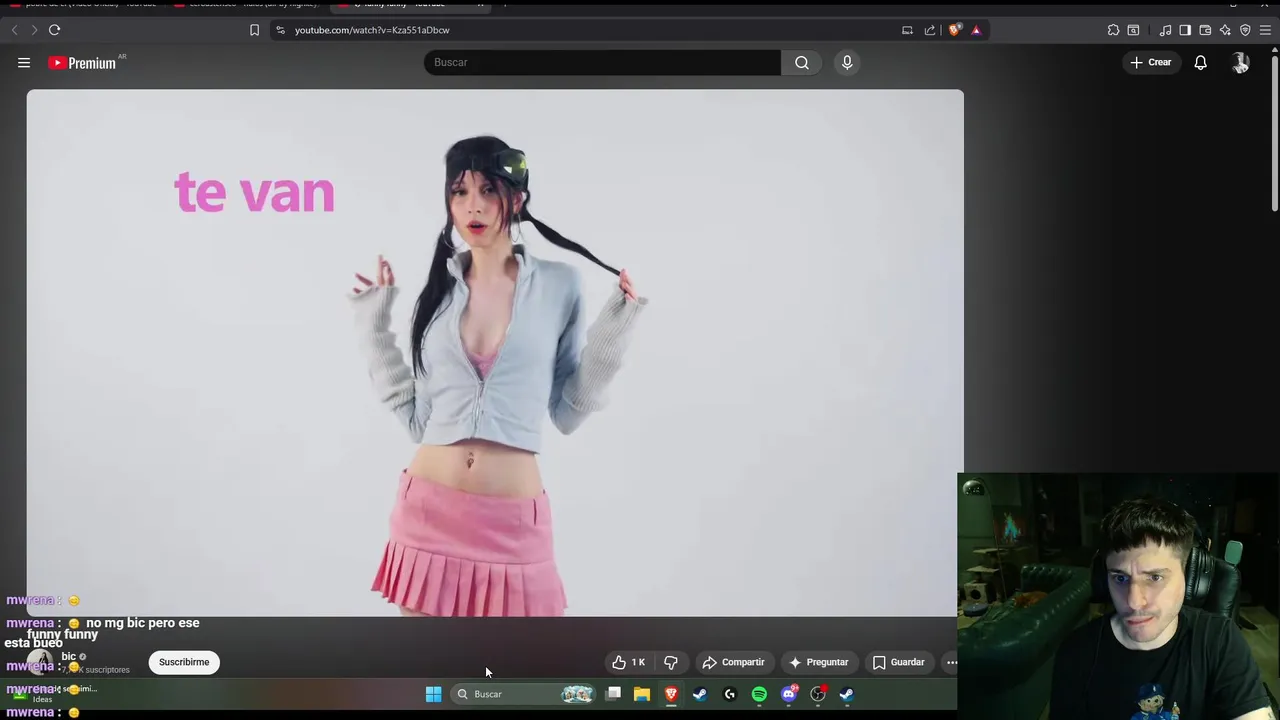The height and width of the screenshot is (720, 1280).
Task: Save video with the Guardar button
Action: pyautogui.click(x=898, y=662)
